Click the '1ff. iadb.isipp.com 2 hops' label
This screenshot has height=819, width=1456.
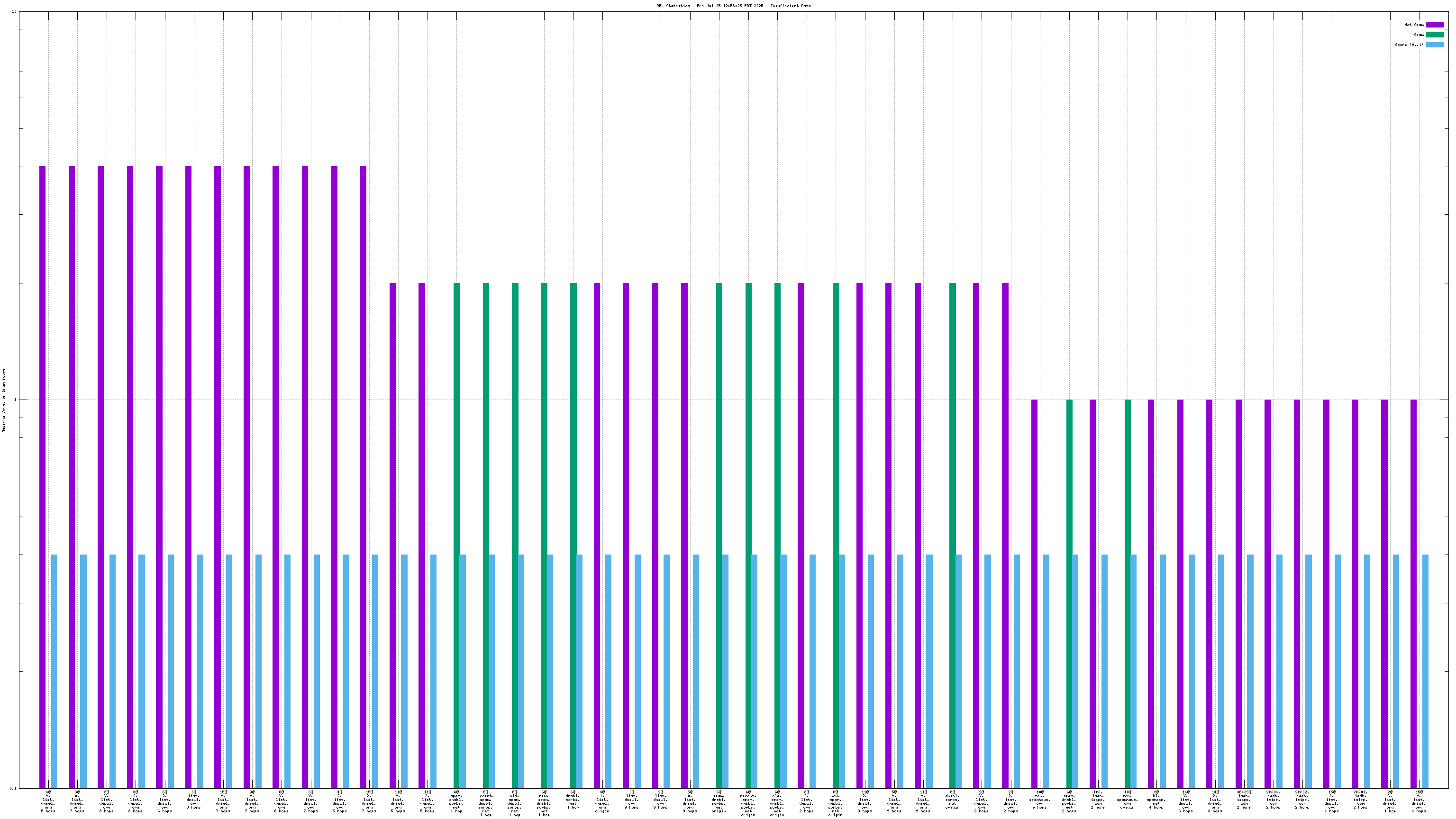[1098, 800]
